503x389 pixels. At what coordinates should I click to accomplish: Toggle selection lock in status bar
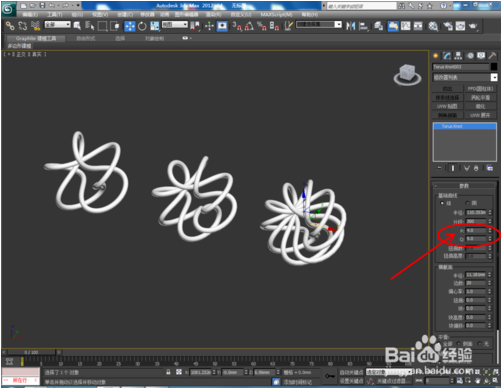pos(168,372)
